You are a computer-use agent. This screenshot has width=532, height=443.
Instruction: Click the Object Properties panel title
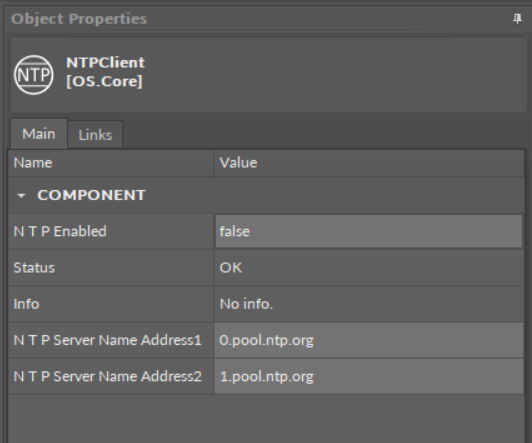79,19
